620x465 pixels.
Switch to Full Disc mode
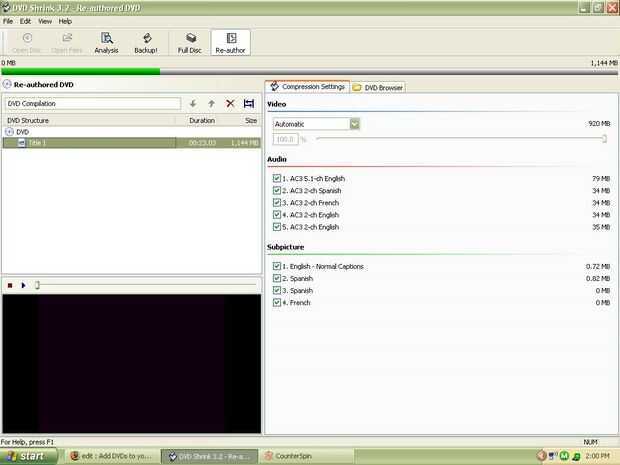click(x=190, y=43)
